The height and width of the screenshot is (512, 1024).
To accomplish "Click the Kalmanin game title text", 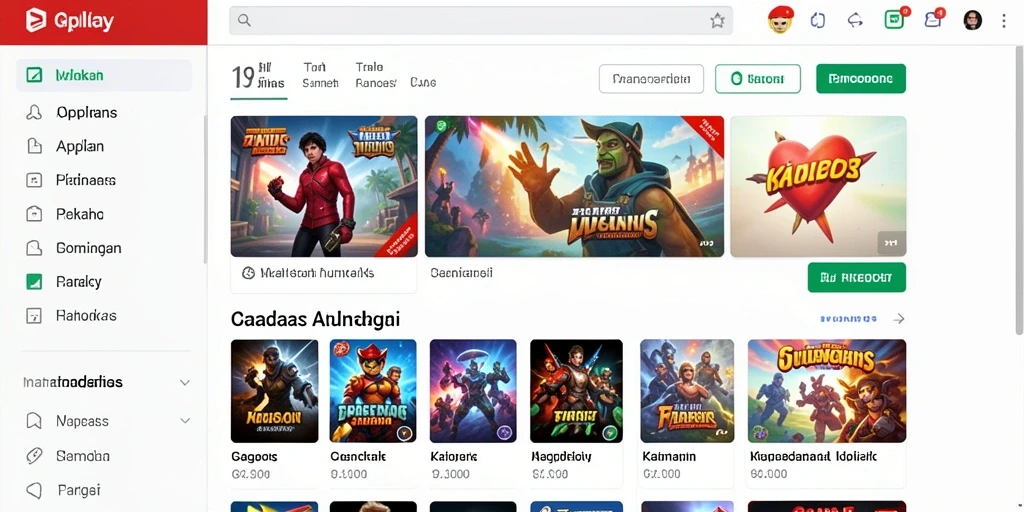I will tap(669, 456).
